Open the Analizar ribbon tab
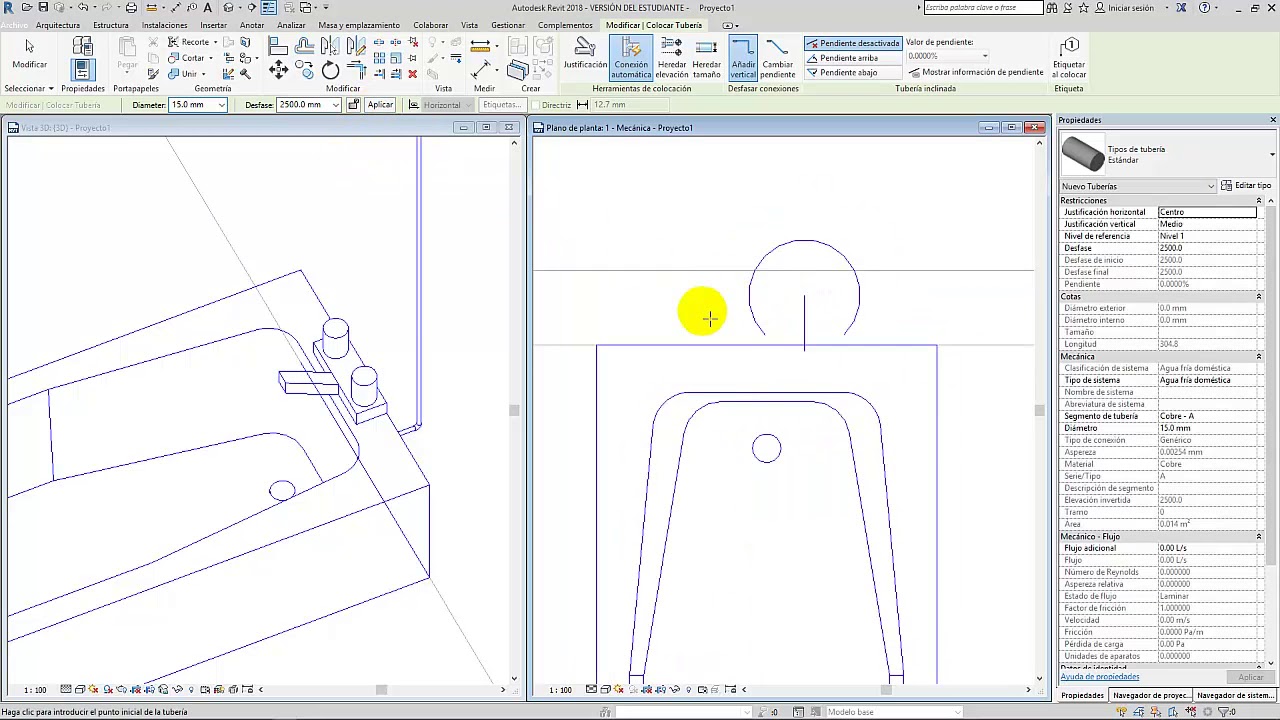 291,25
